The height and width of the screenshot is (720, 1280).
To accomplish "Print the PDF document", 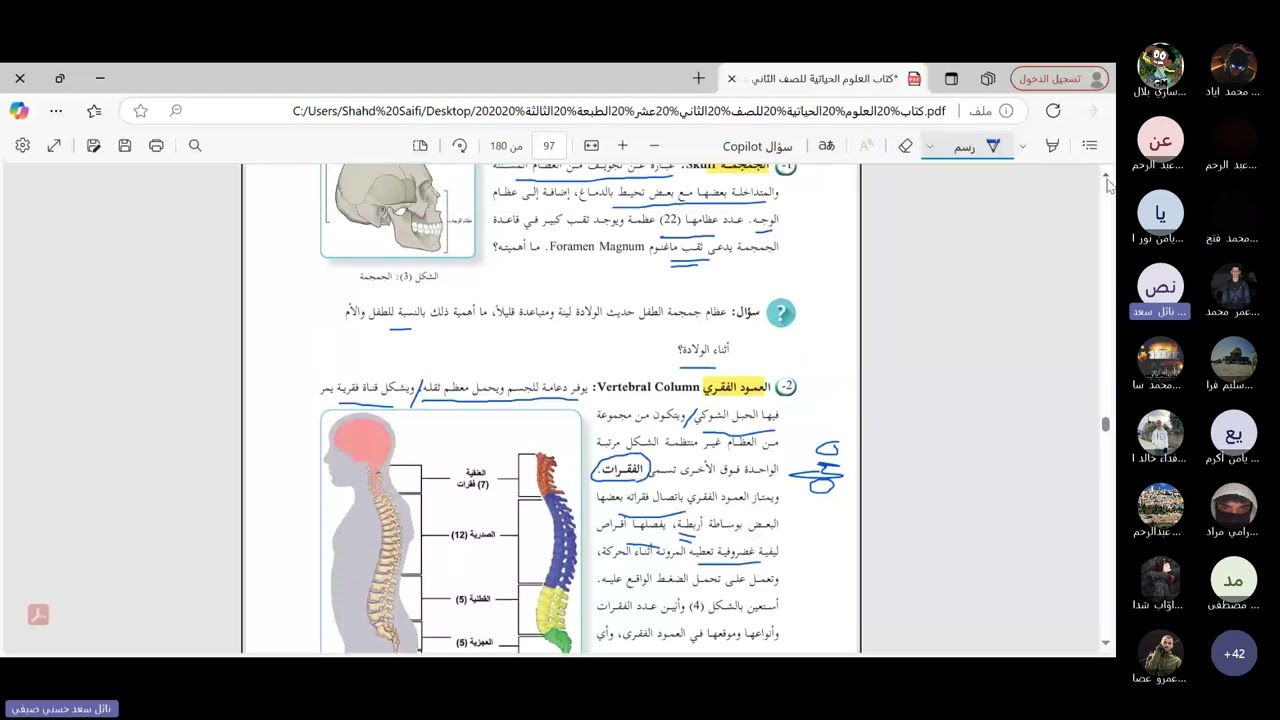I will (x=156, y=146).
